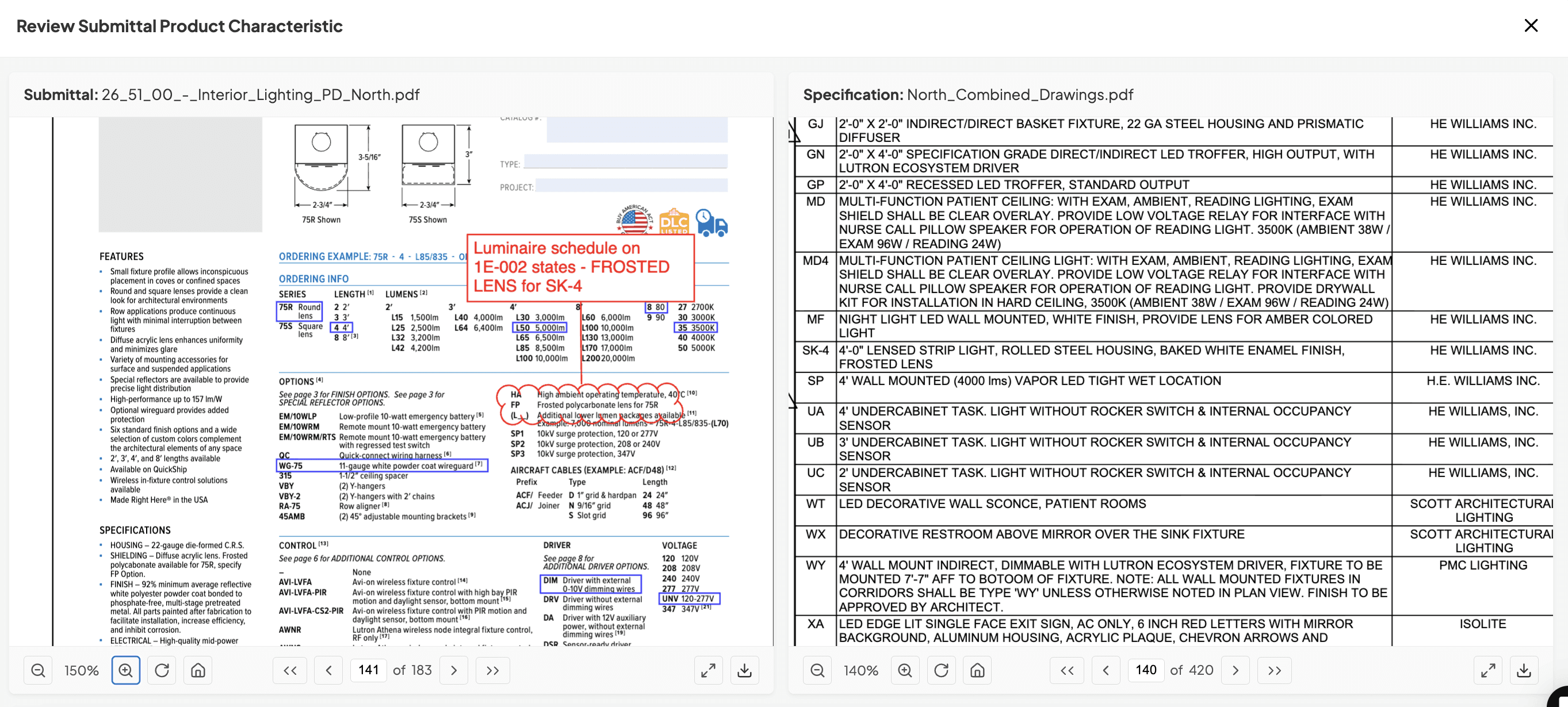The image size is (1568, 707).
Task: Jump to last specification page
Action: click(1274, 670)
